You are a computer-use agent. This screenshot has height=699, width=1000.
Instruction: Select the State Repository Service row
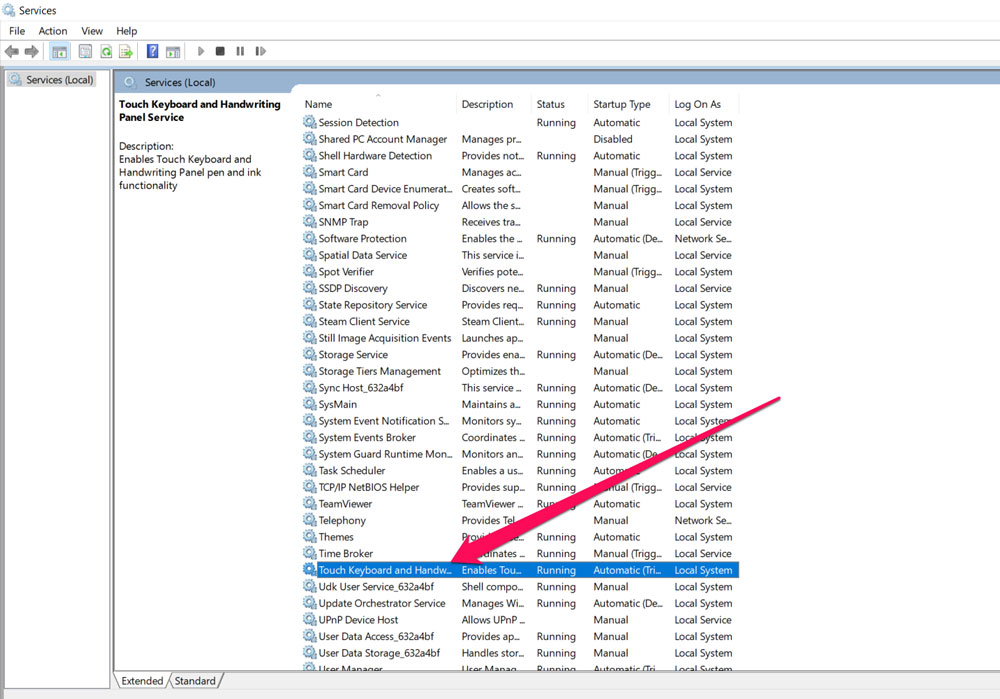(520, 304)
